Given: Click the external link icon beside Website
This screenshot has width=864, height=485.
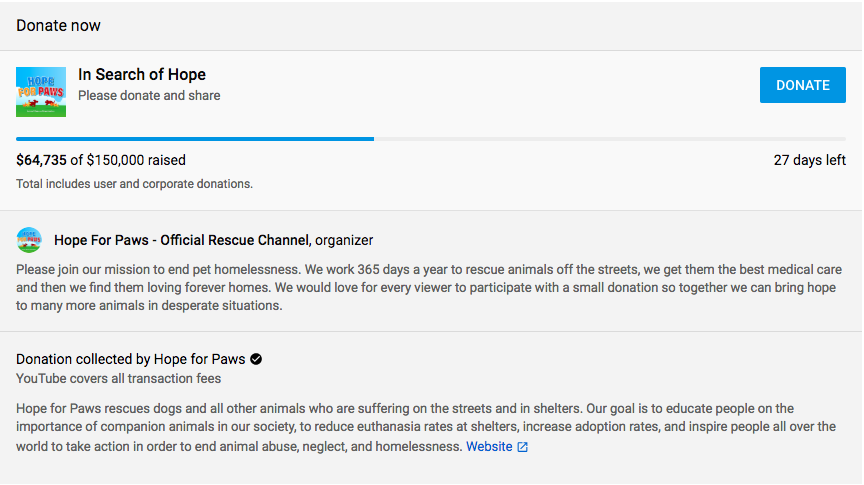Looking at the screenshot, I should 522,447.
